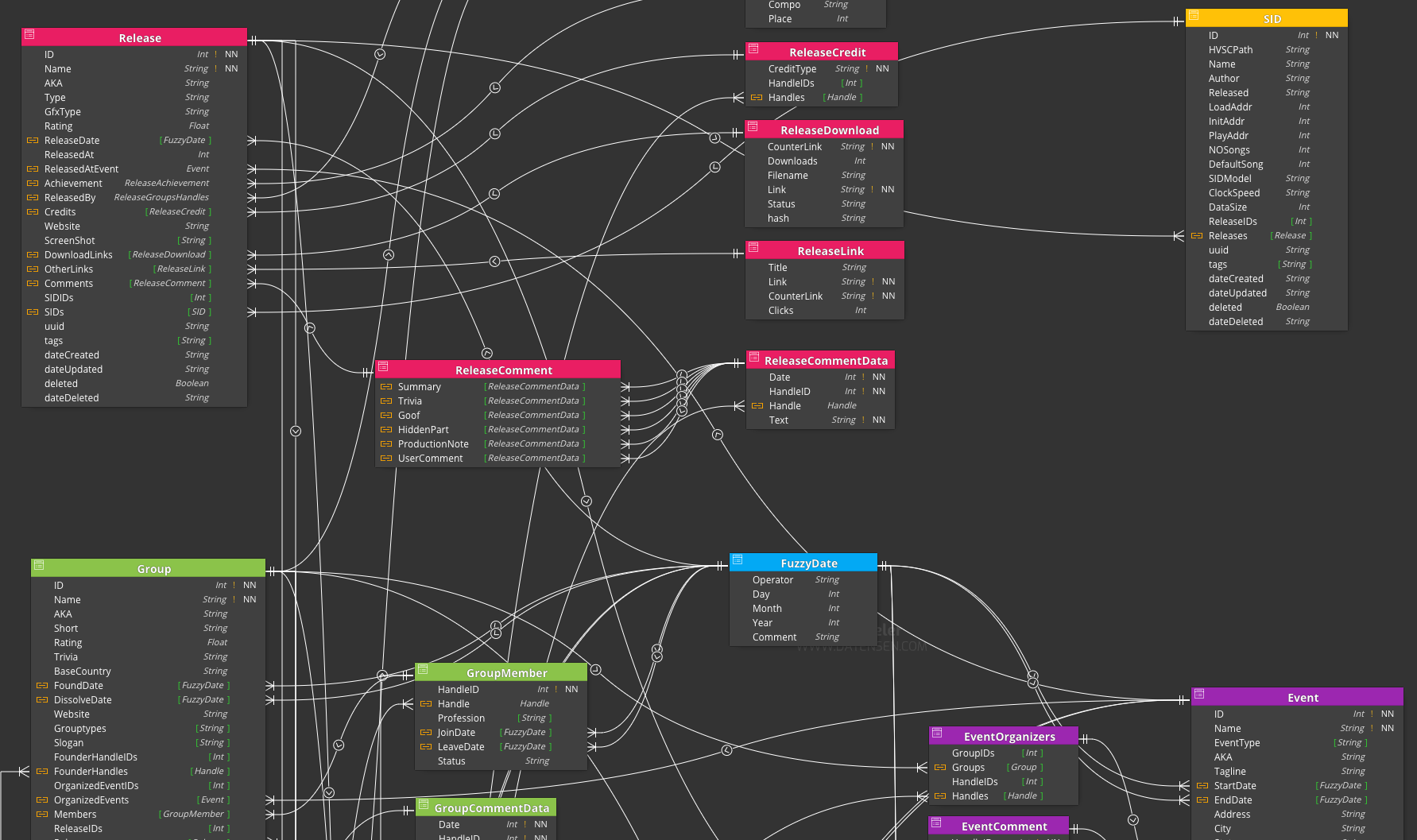Toggle the required marker on ReleaseDownload's Link field
The height and width of the screenshot is (840, 1417).
[x=870, y=189]
